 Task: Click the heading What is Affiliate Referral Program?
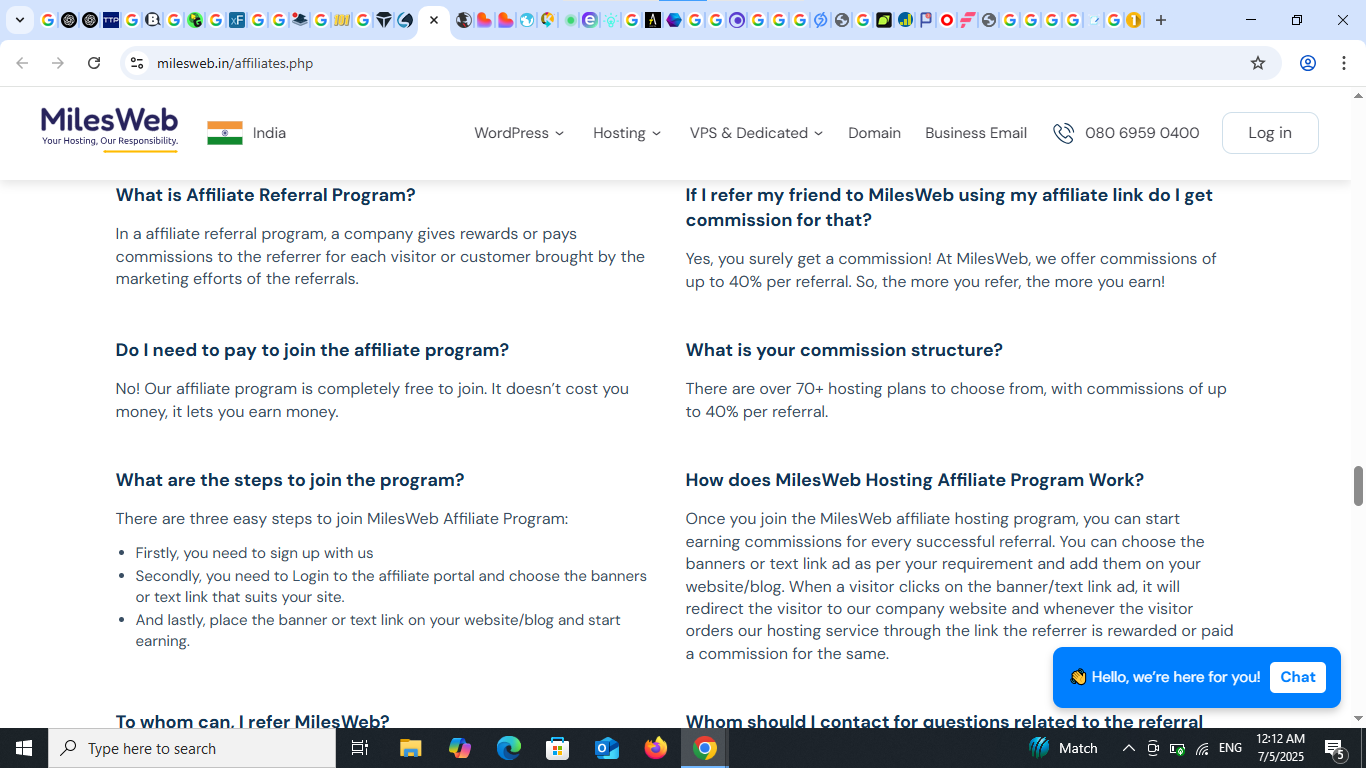pos(265,195)
